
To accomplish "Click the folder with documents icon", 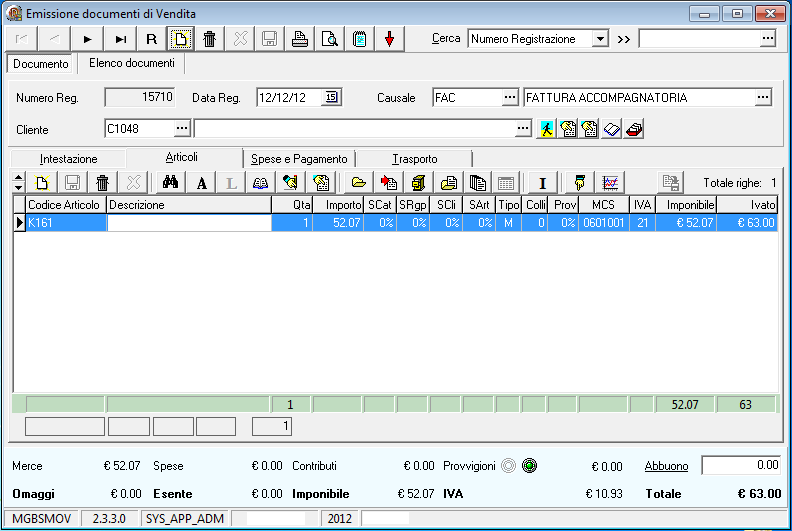I will [449, 182].
